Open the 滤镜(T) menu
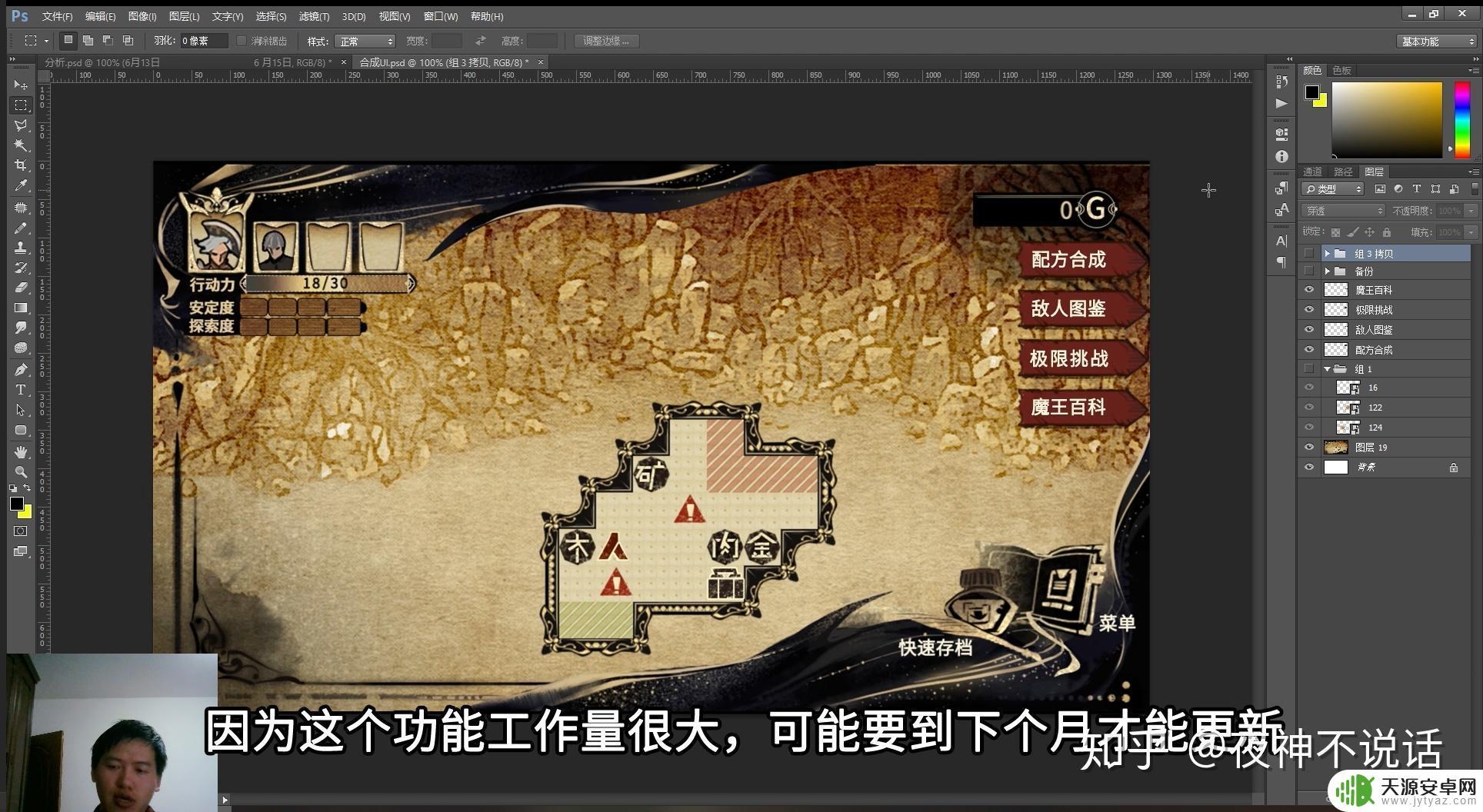This screenshot has height=812, width=1483. (x=314, y=16)
